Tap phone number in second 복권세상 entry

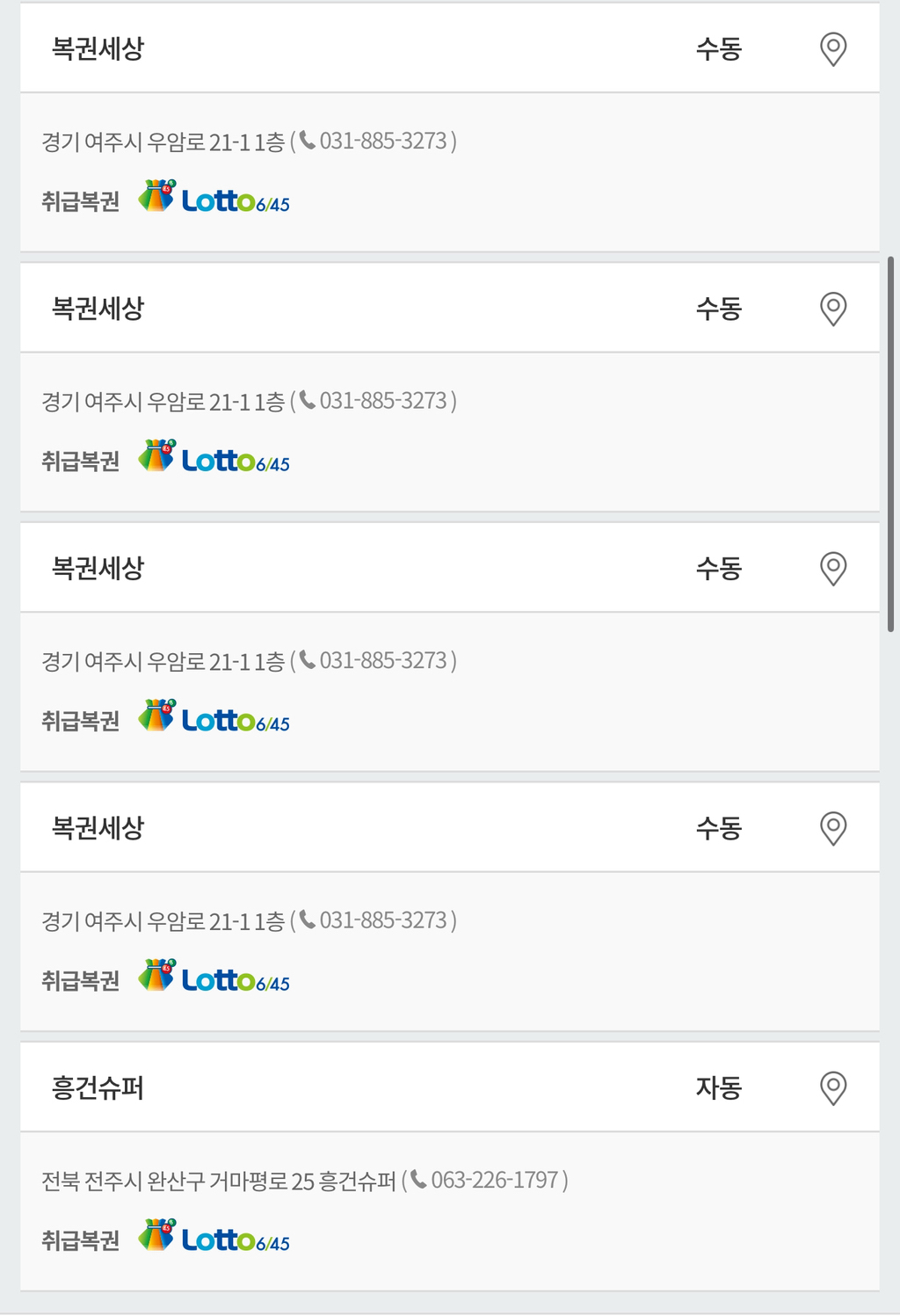(x=383, y=401)
